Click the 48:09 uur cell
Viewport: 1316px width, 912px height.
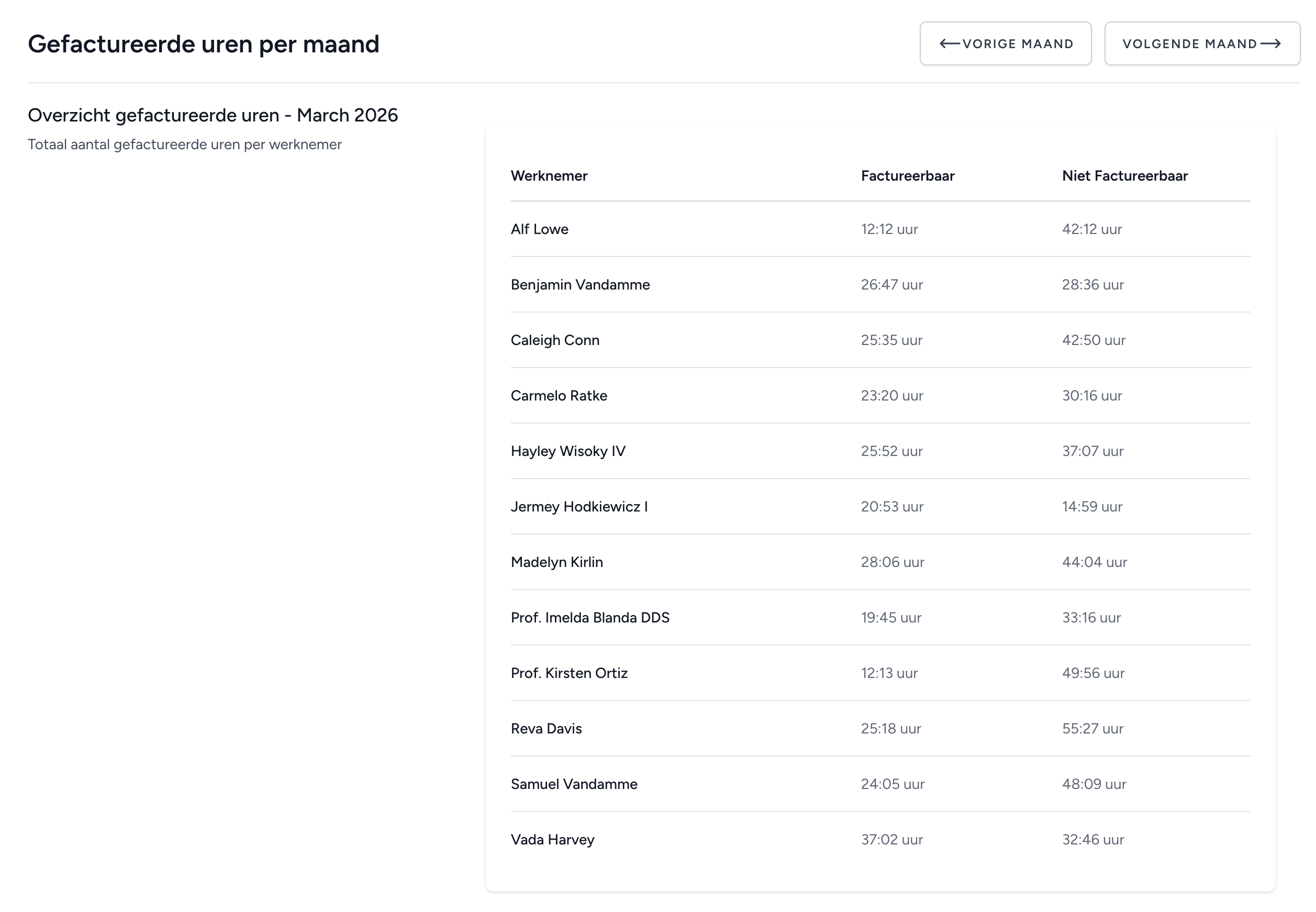click(1094, 783)
